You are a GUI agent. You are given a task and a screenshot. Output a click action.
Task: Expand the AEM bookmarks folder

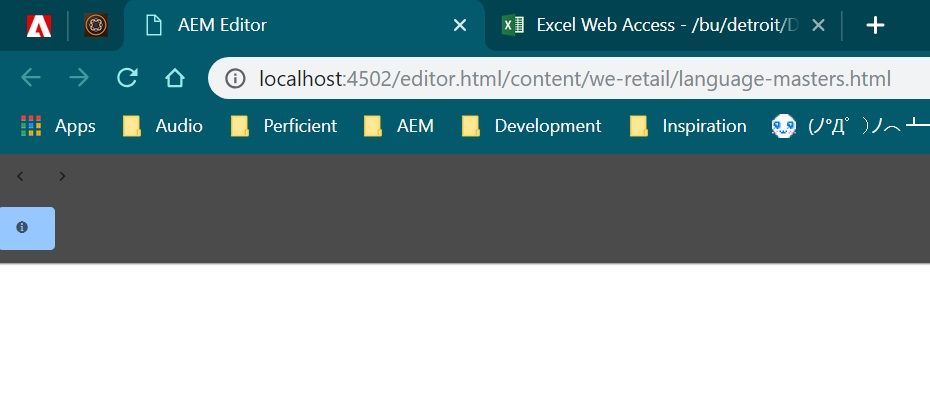399,126
